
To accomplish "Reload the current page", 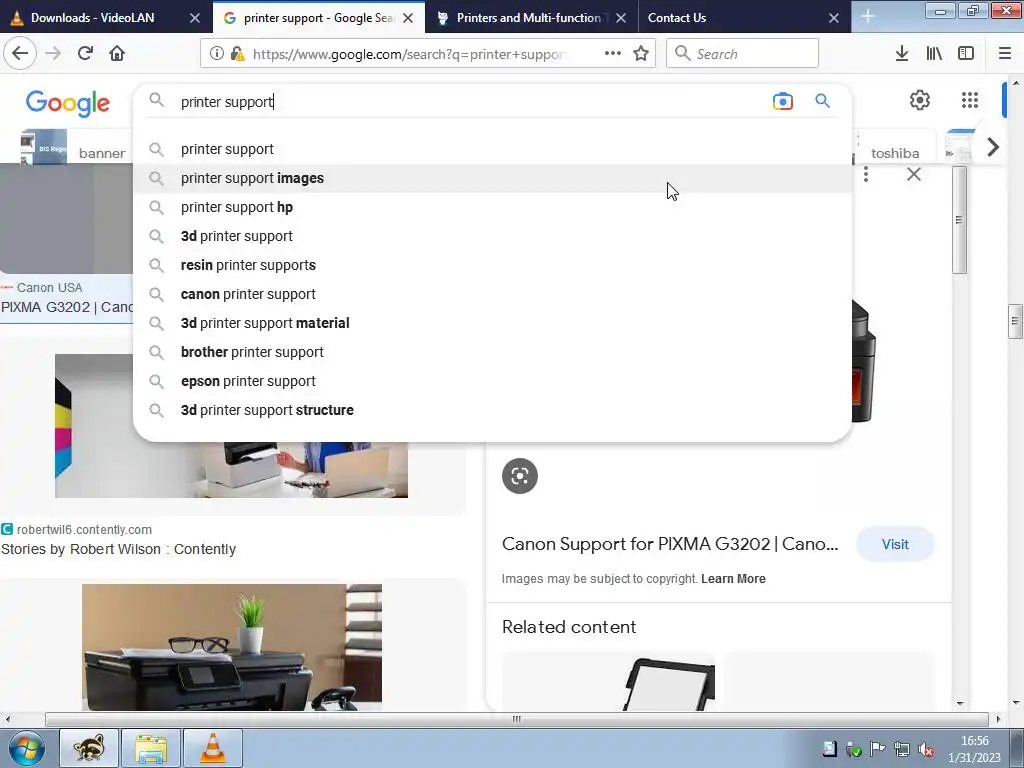I will click(85, 53).
